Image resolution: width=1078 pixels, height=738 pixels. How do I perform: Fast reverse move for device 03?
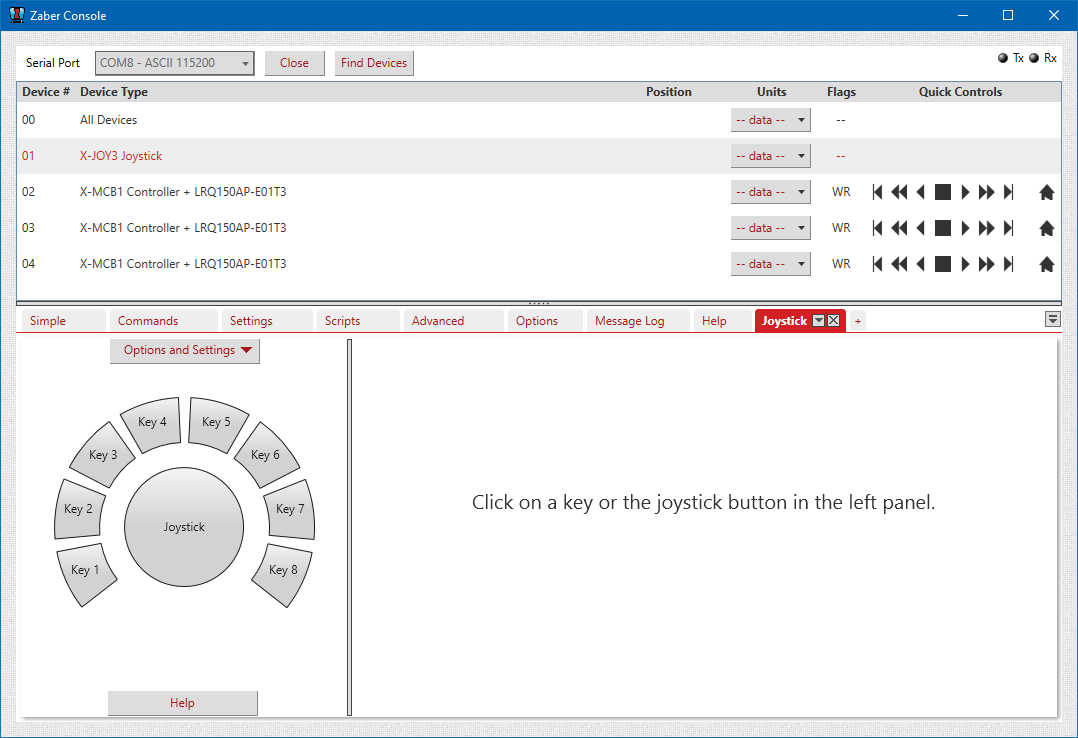(x=899, y=228)
